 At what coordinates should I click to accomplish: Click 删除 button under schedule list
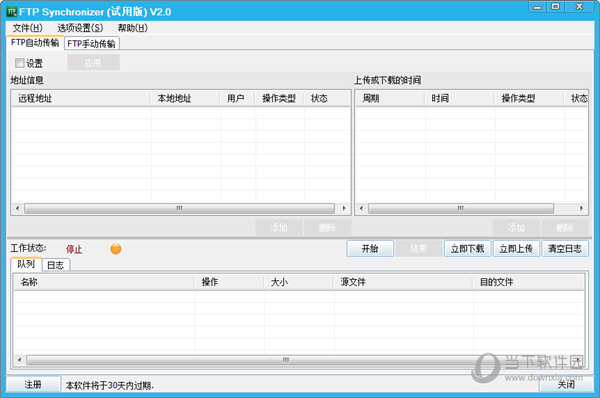click(x=564, y=228)
